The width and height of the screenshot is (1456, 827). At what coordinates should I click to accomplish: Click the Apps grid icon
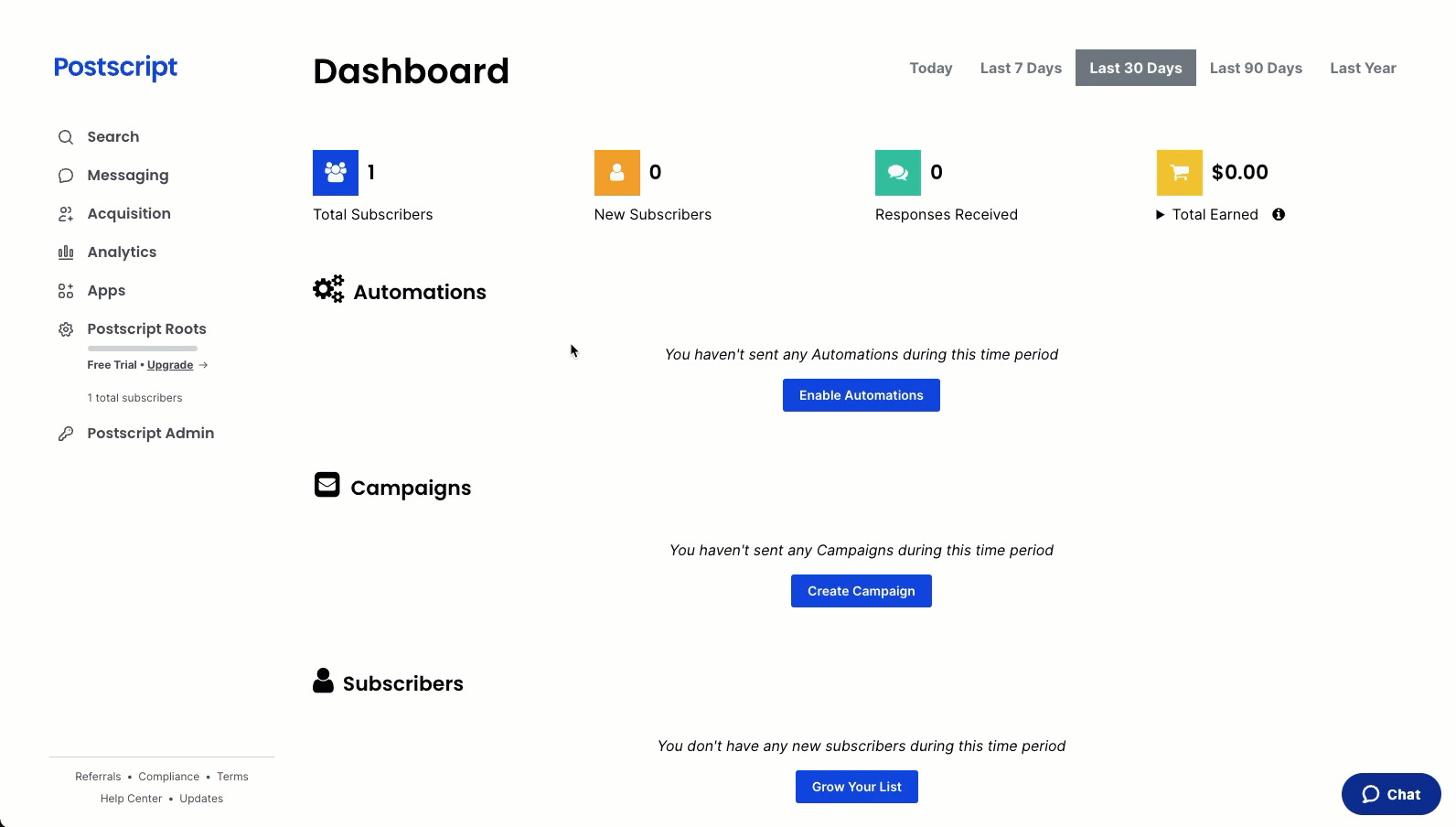66,291
